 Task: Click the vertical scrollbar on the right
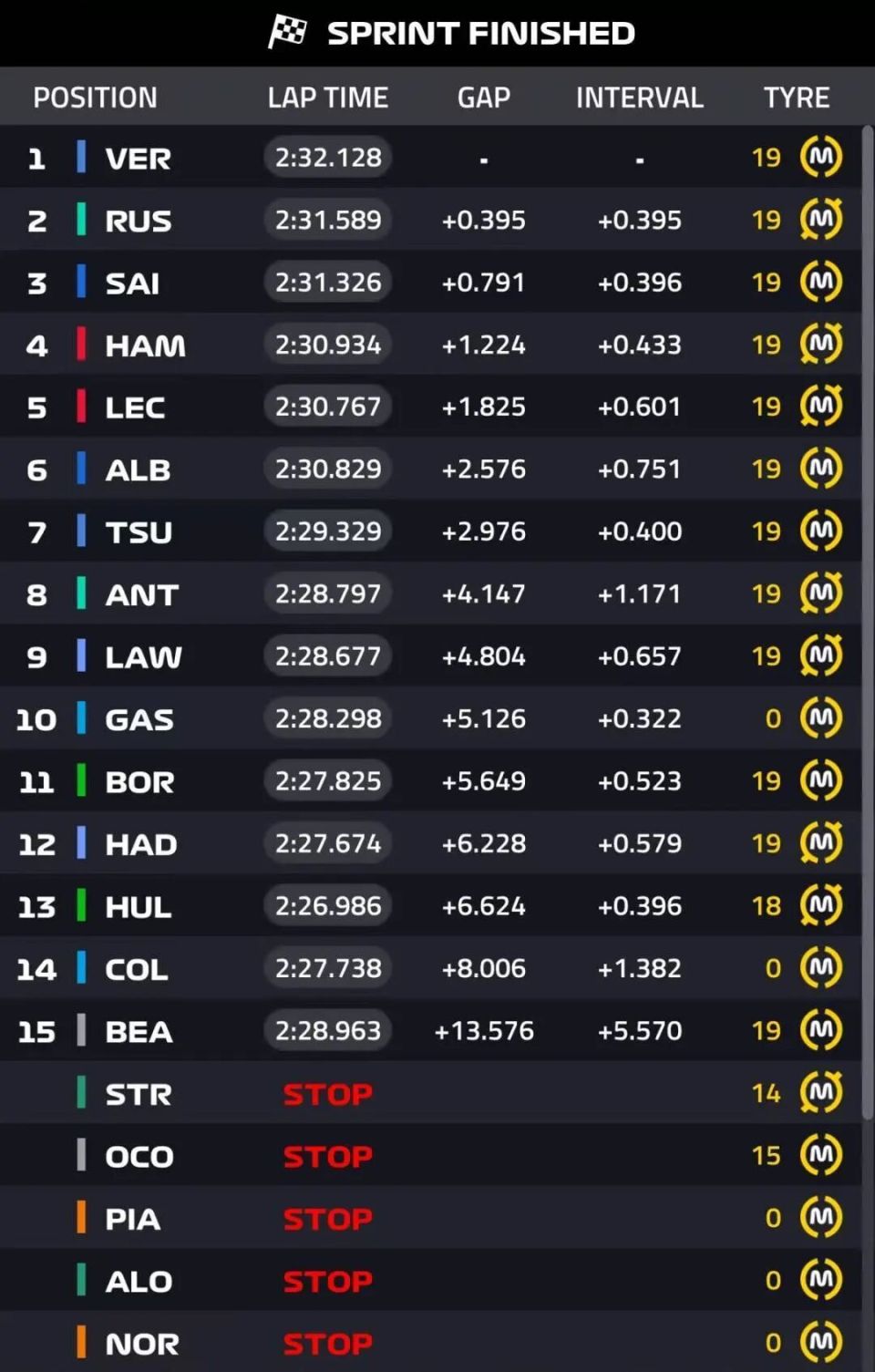(868, 620)
